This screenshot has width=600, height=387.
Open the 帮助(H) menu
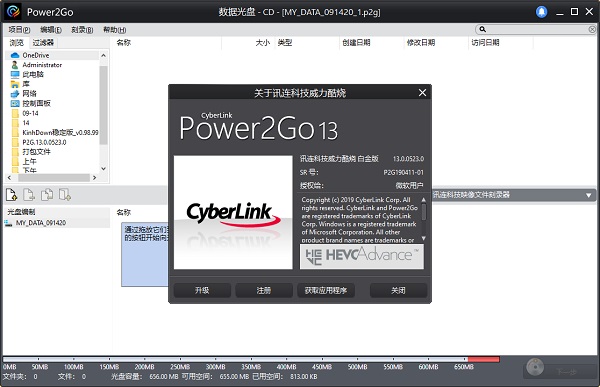tap(114, 29)
